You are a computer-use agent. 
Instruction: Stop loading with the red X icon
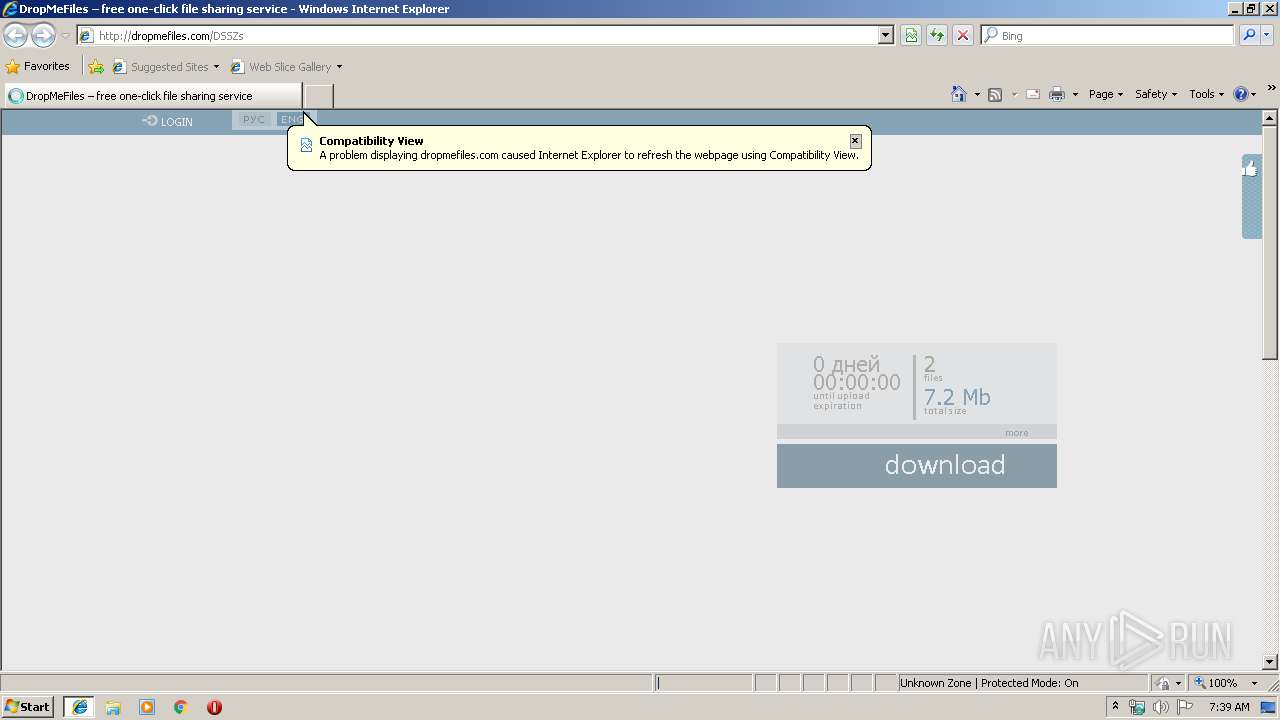point(963,35)
